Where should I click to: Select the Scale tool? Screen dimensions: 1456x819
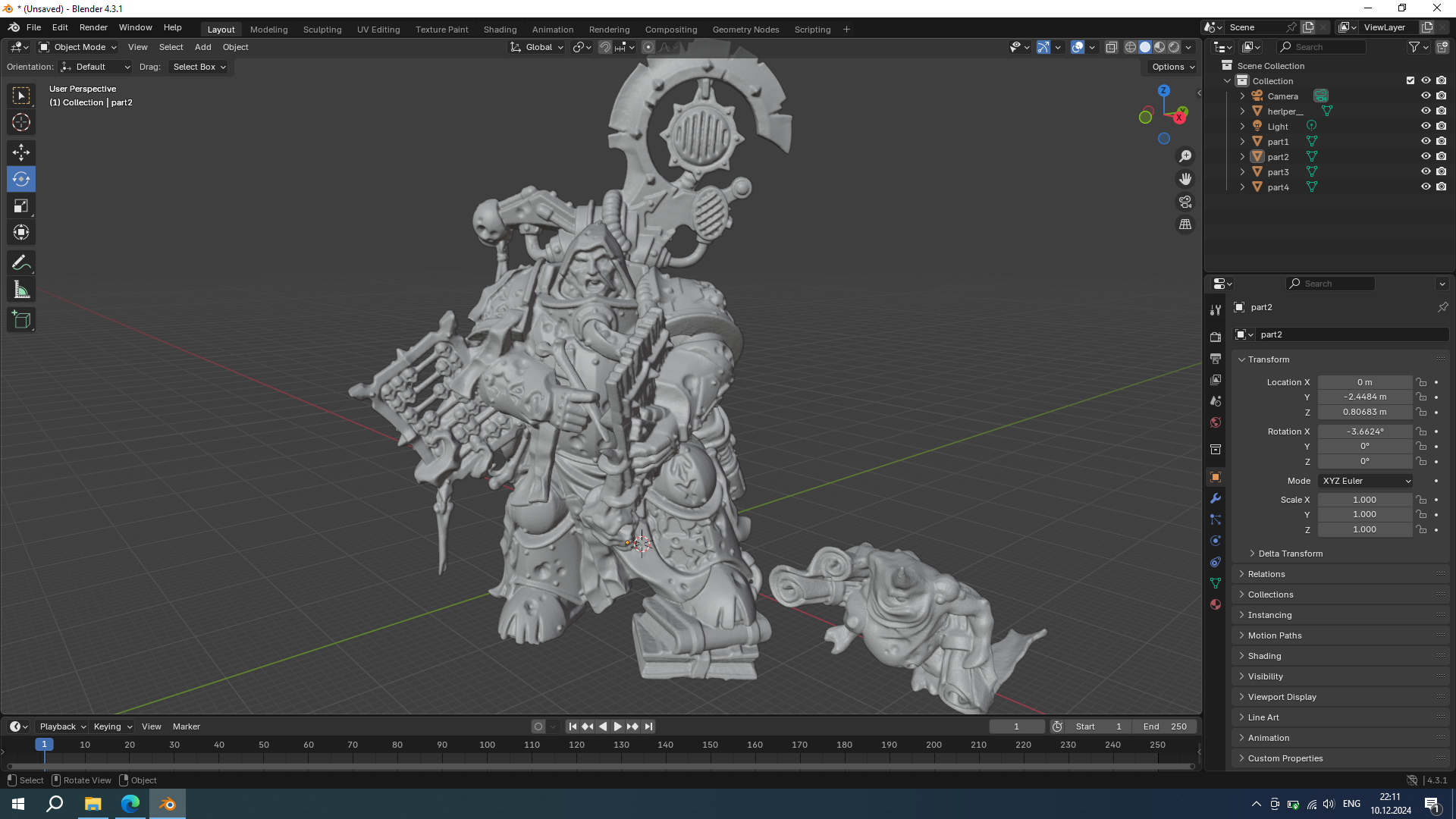[x=21, y=206]
